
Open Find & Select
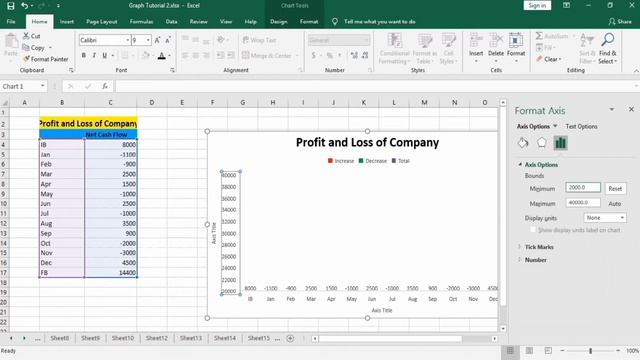[607, 48]
